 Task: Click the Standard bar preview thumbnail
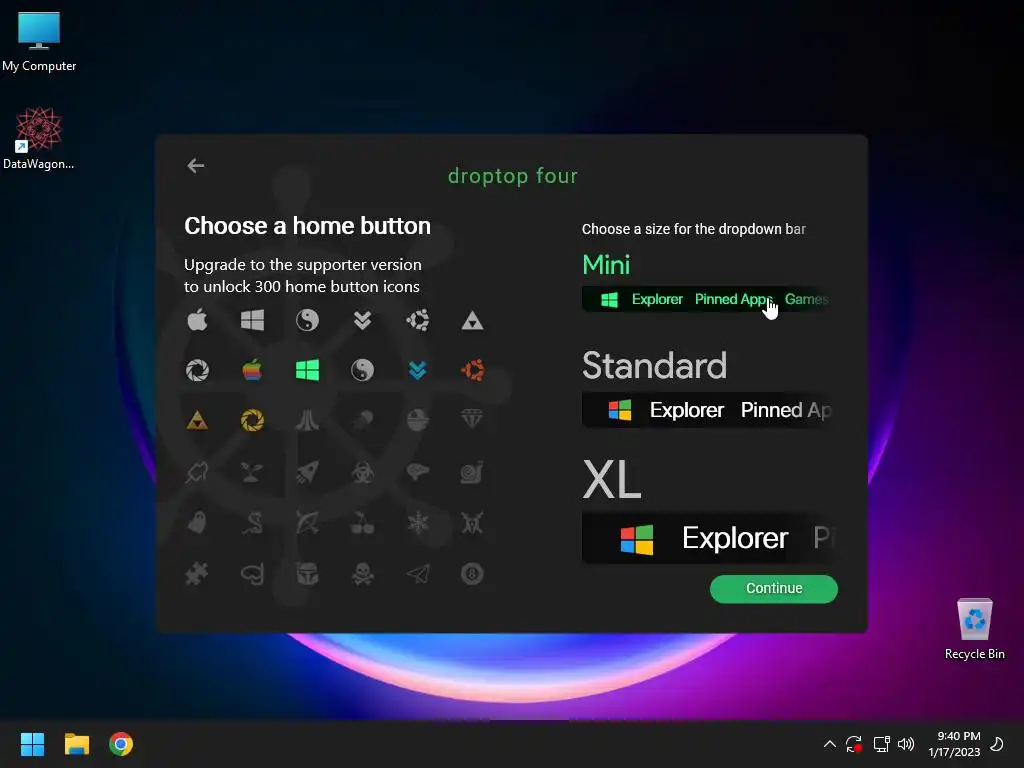click(709, 410)
